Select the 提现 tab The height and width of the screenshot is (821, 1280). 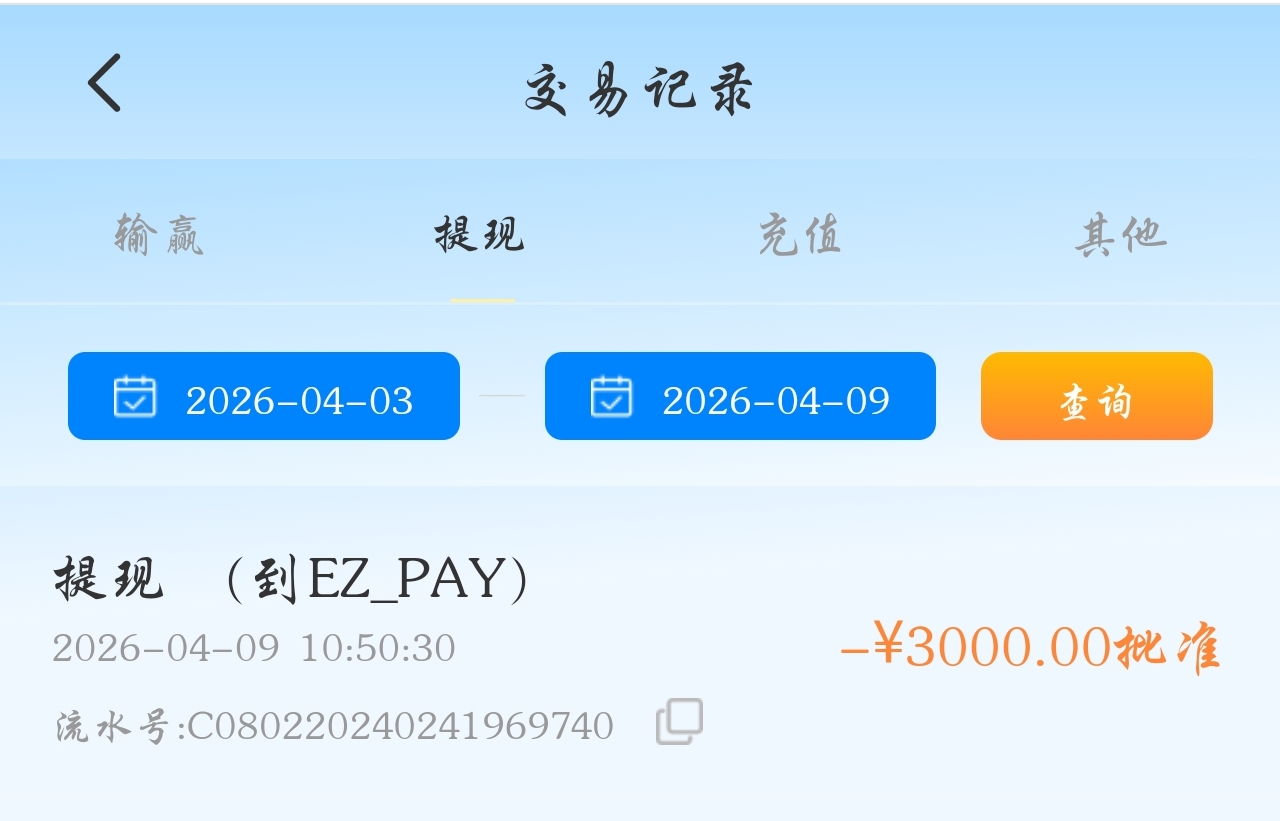pos(480,235)
